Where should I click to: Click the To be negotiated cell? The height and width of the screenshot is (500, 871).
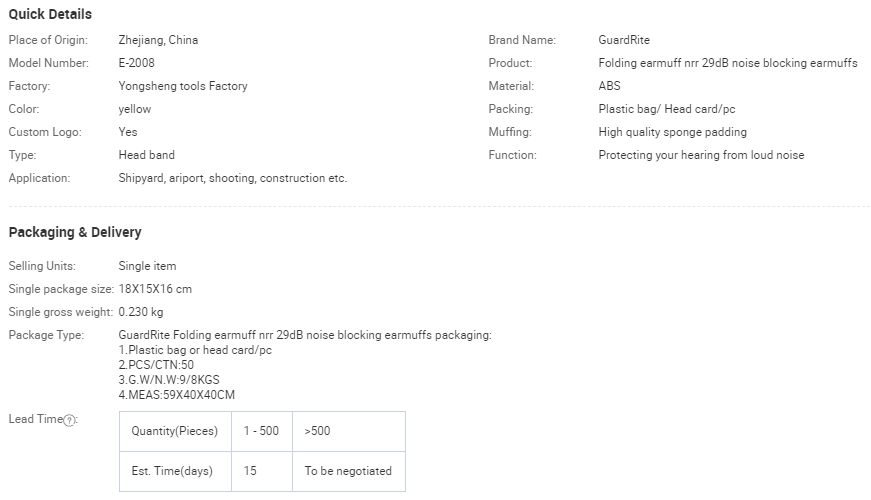(x=348, y=471)
